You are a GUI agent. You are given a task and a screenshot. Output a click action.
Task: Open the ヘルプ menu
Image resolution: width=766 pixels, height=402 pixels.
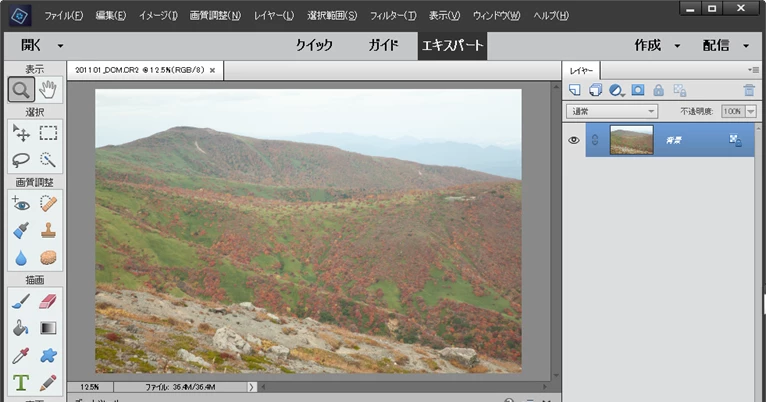[x=551, y=16]
